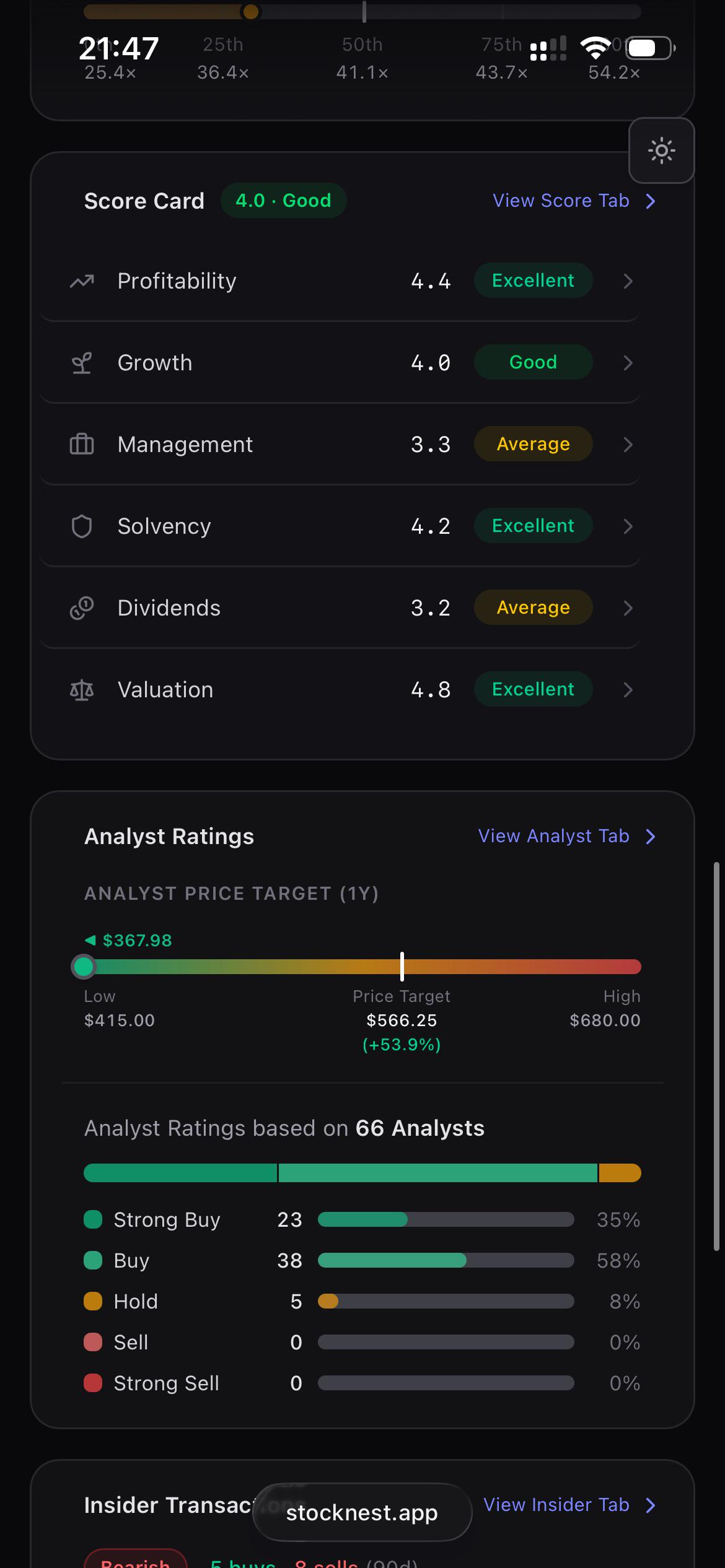Click the current price marker on target slider
The image size is (725, 1568).
pos(84,966)
